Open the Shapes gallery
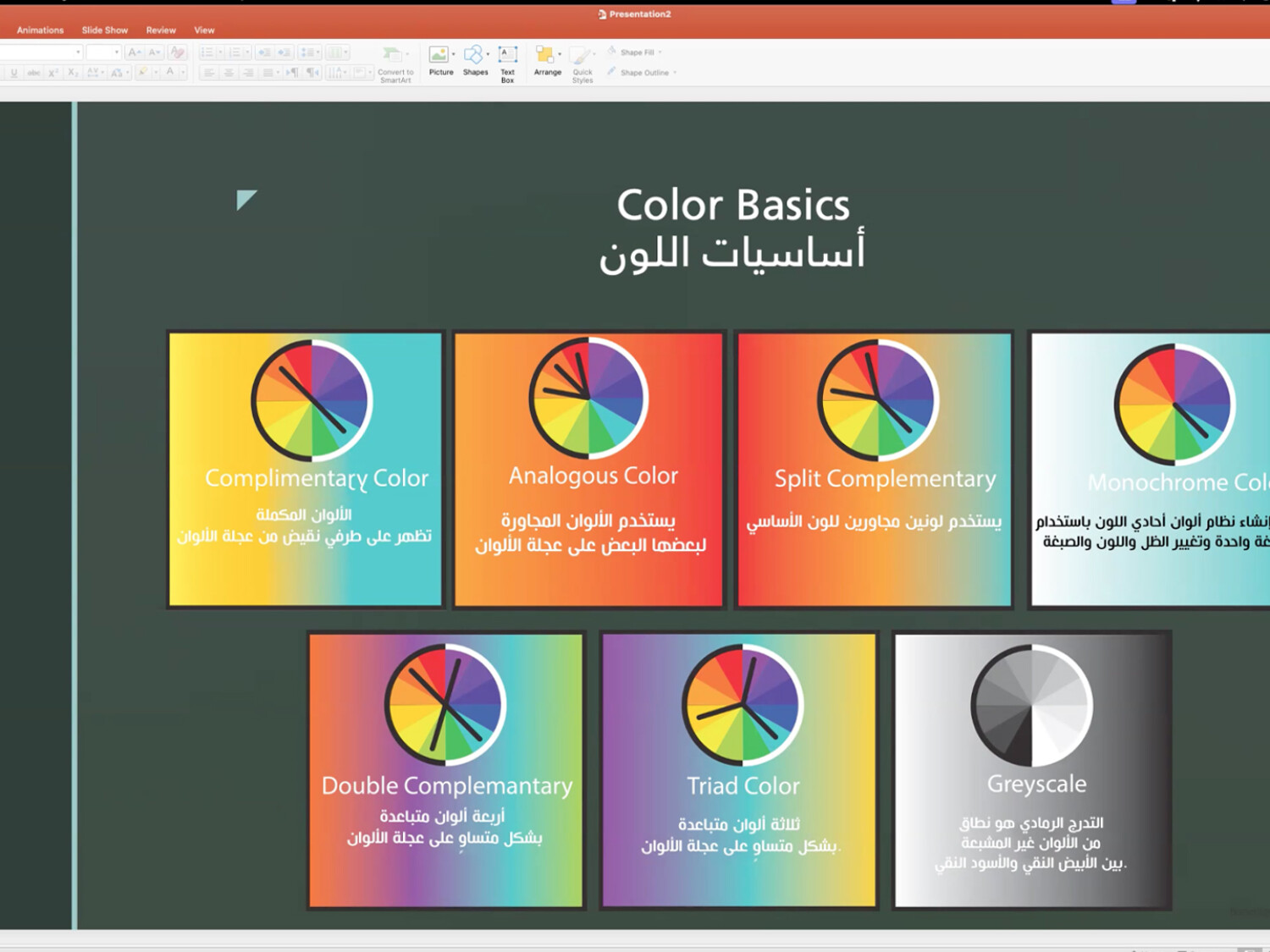This screenshot has width=1270, height=952. pos(475,60)
